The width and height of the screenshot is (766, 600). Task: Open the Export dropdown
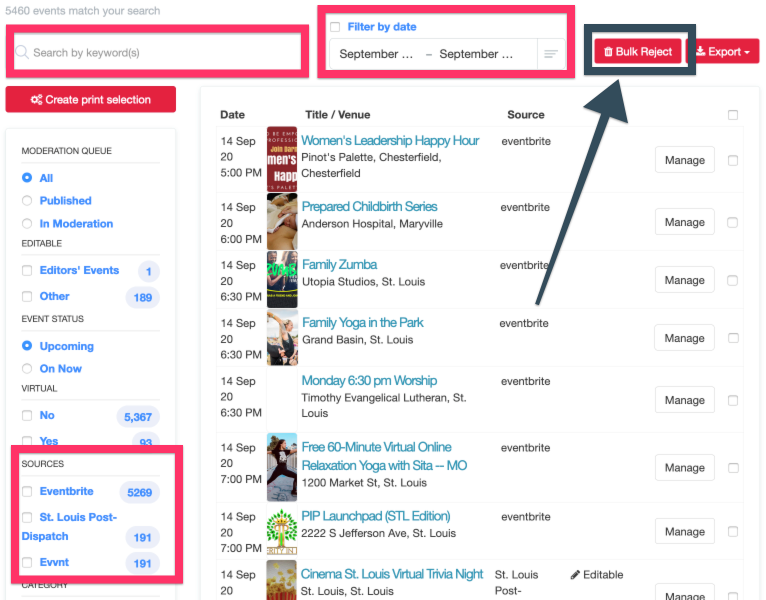(x=725, y=51)
